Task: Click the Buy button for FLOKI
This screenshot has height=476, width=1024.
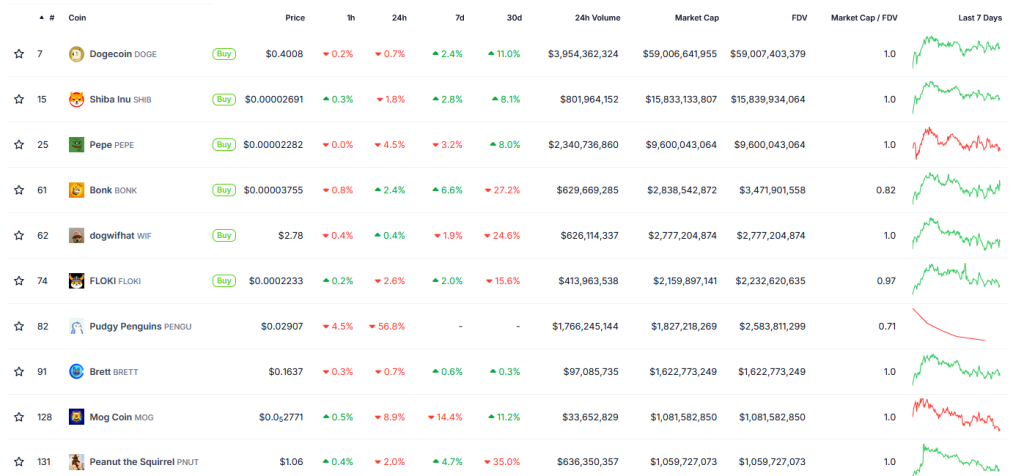Action: (224, 281)
